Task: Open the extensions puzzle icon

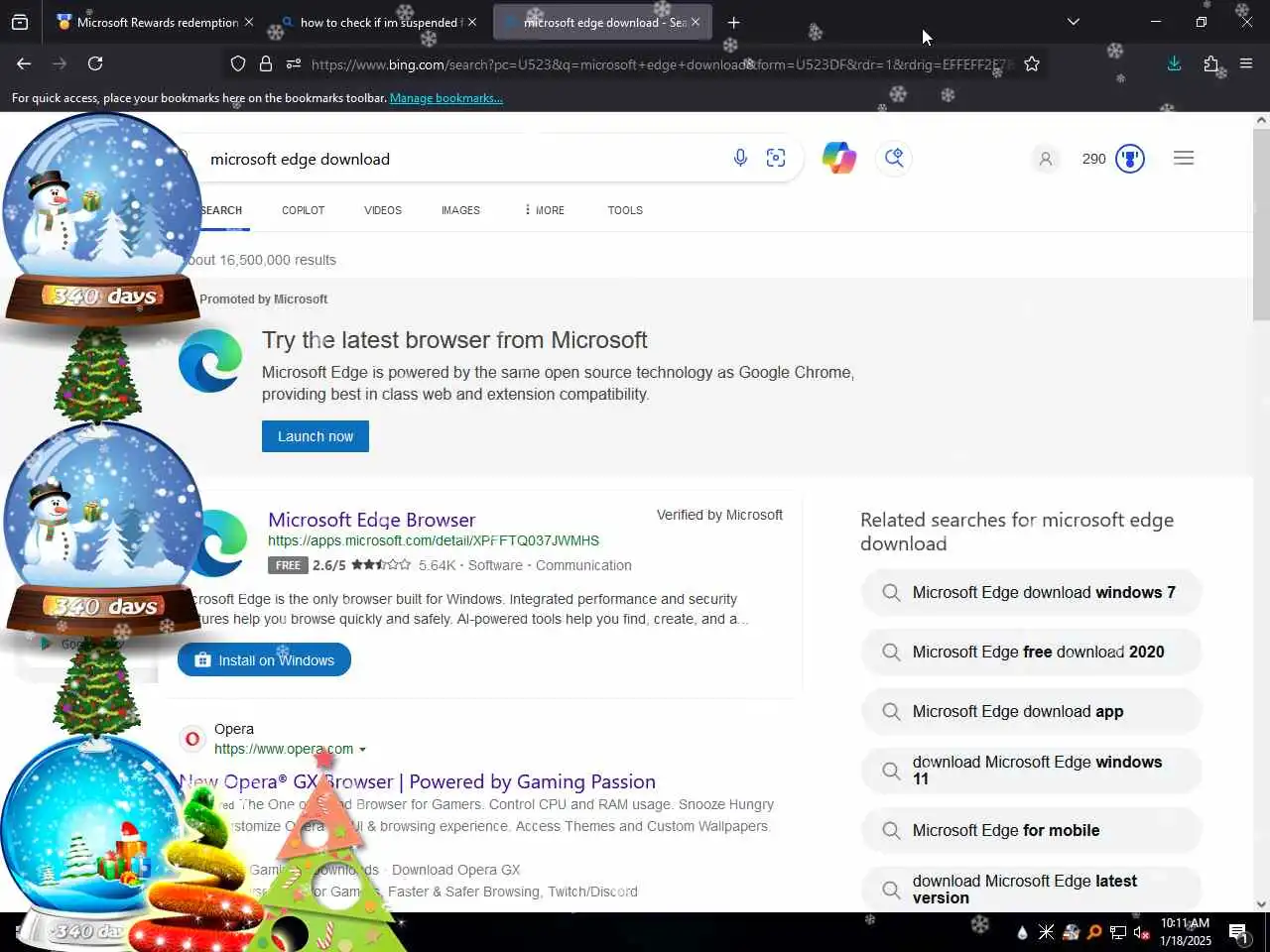Action: click(x=1210, y=63)
